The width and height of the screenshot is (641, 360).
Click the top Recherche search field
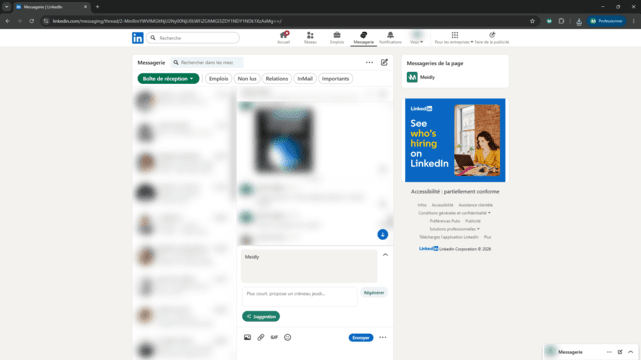(193, 38)
